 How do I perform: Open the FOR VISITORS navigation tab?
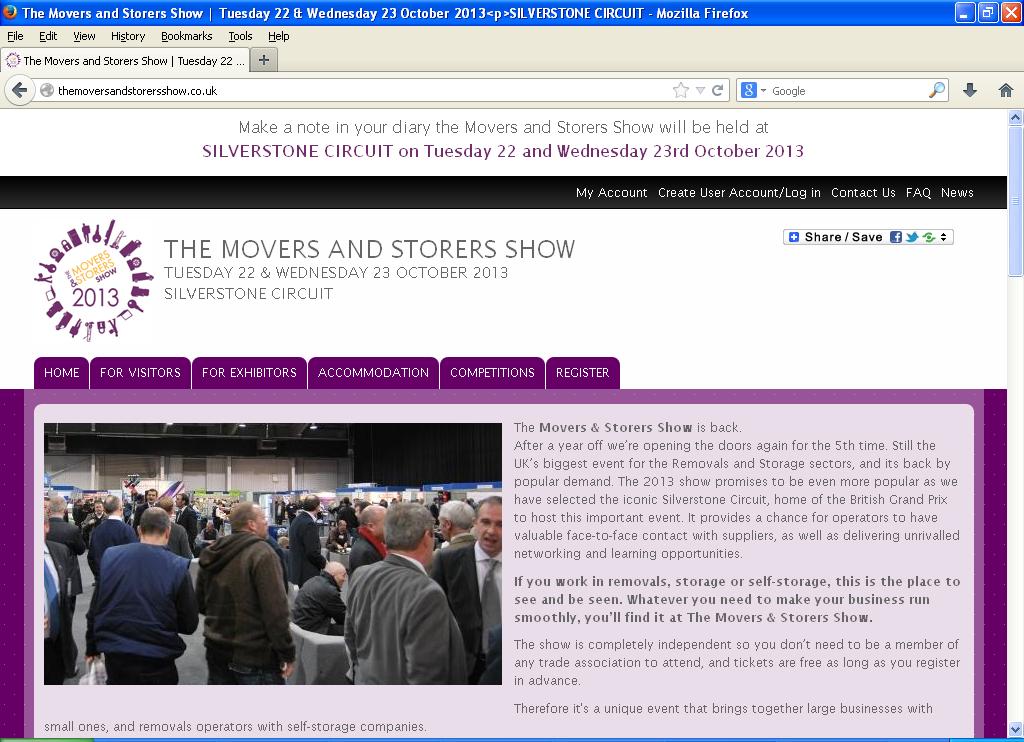coord(140,373)
